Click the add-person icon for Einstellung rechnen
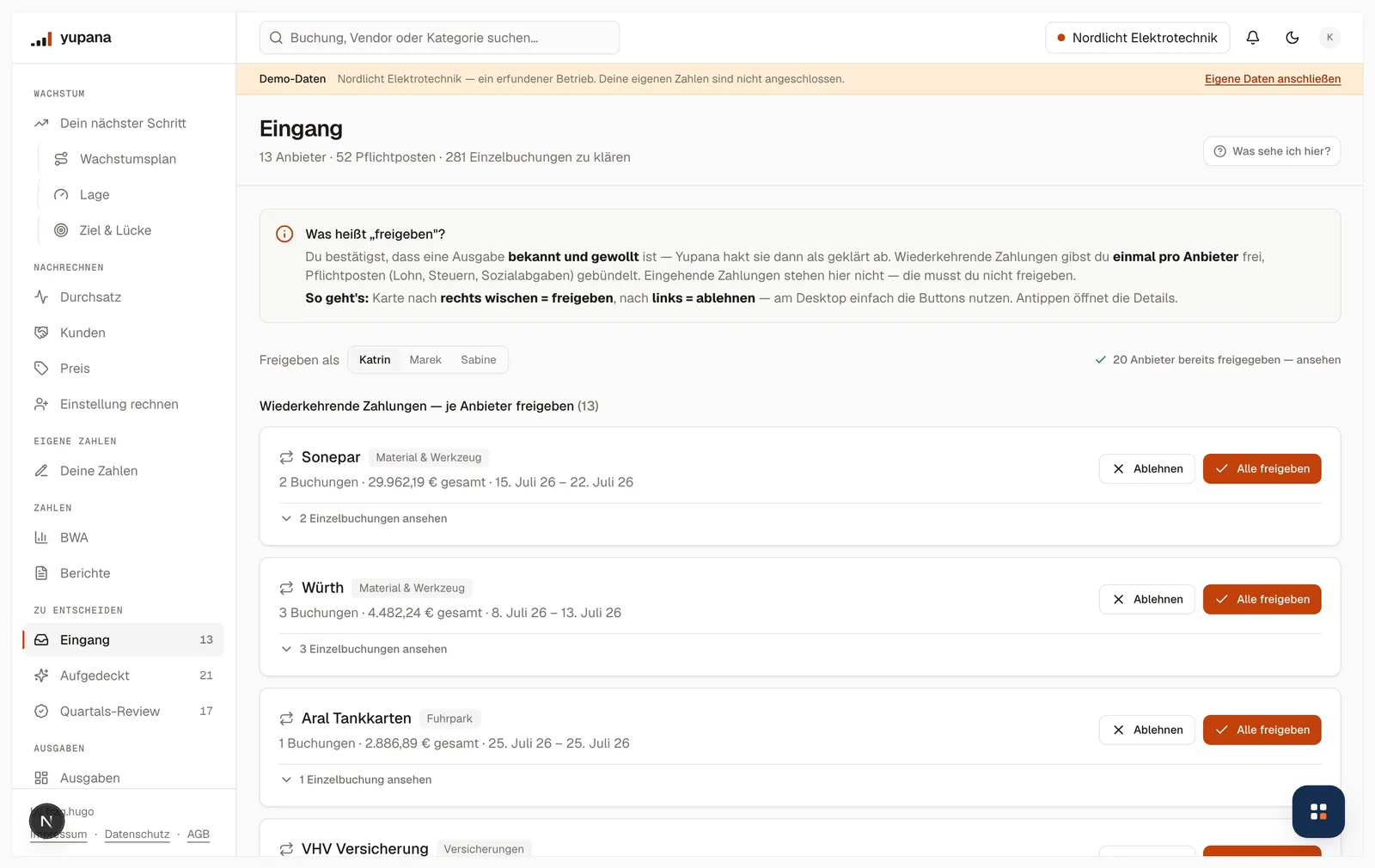Image resolution: width=1375 pixels, height=868 pixels. pyautogui.click(x=41, y=404)
